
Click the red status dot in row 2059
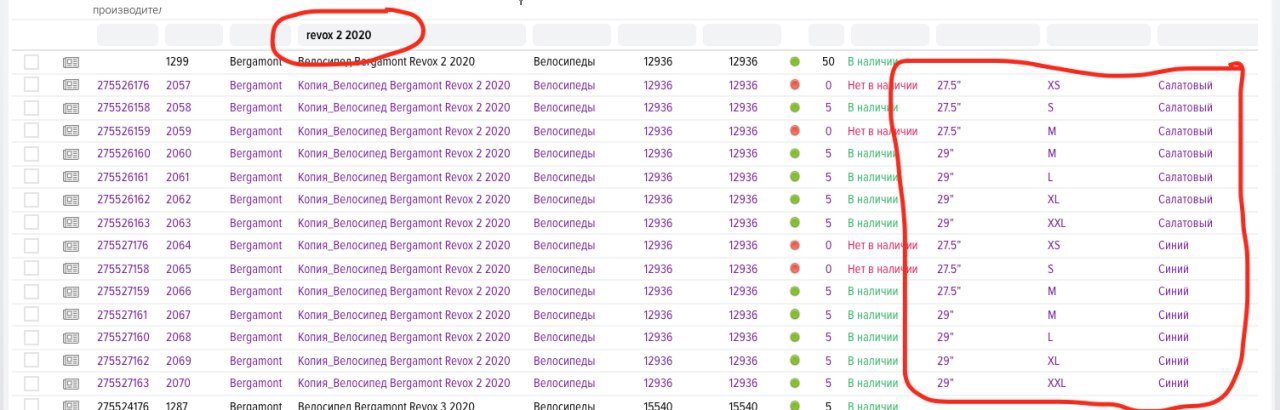click(795, 131)
